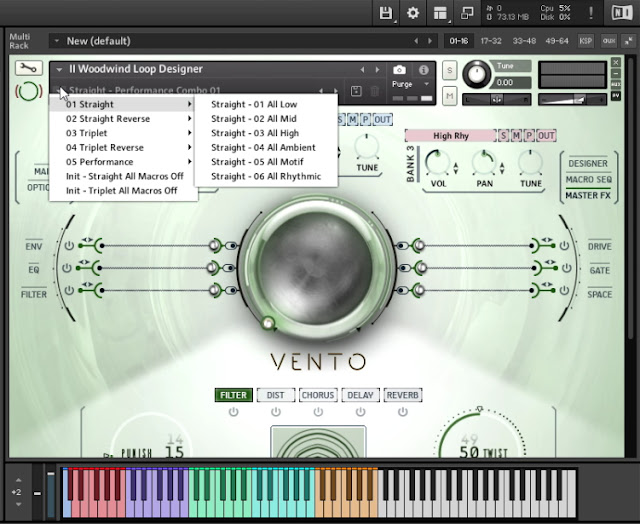Image resolution: width=640 pixels, height=524 pixels.
Task: Open CHORUS effect tab
Action: pyautogui.click(x=318, y=395)
